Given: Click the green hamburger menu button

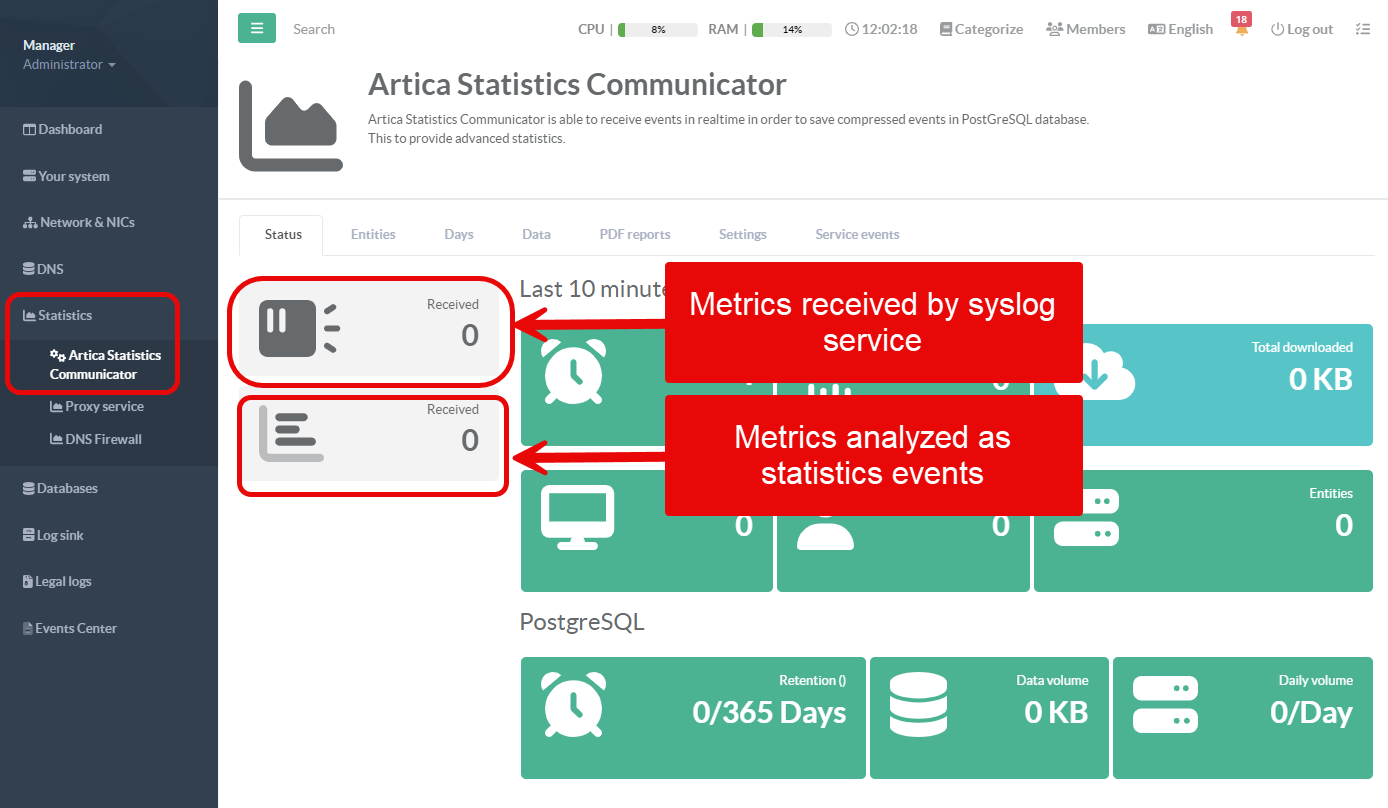Looking at the screenshot, I should coord(257,28).
